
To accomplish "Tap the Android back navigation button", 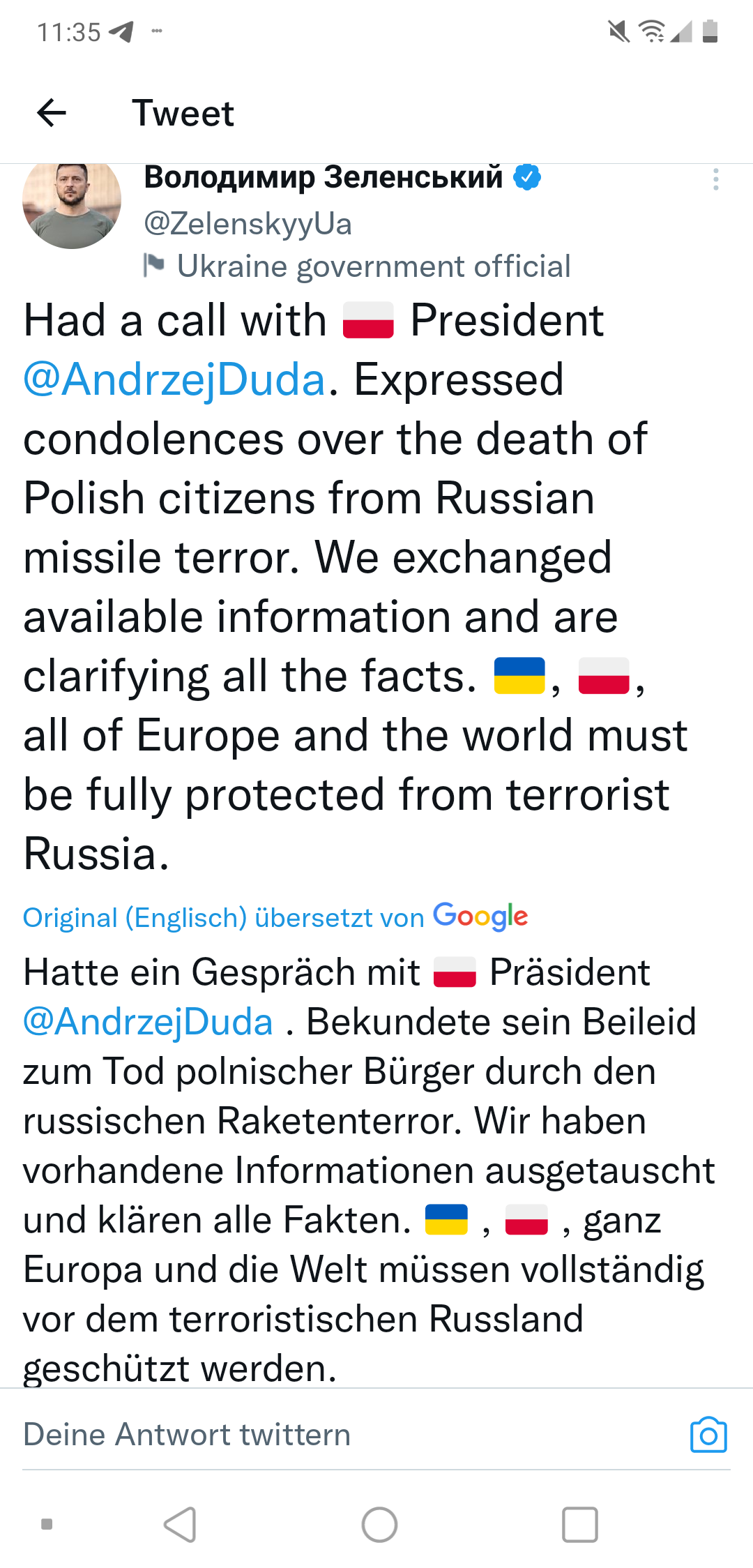I will click(180, 1524).
